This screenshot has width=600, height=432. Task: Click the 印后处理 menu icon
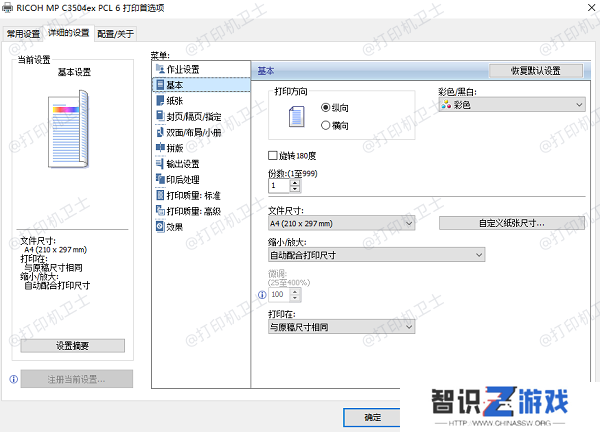pos(160,179)
